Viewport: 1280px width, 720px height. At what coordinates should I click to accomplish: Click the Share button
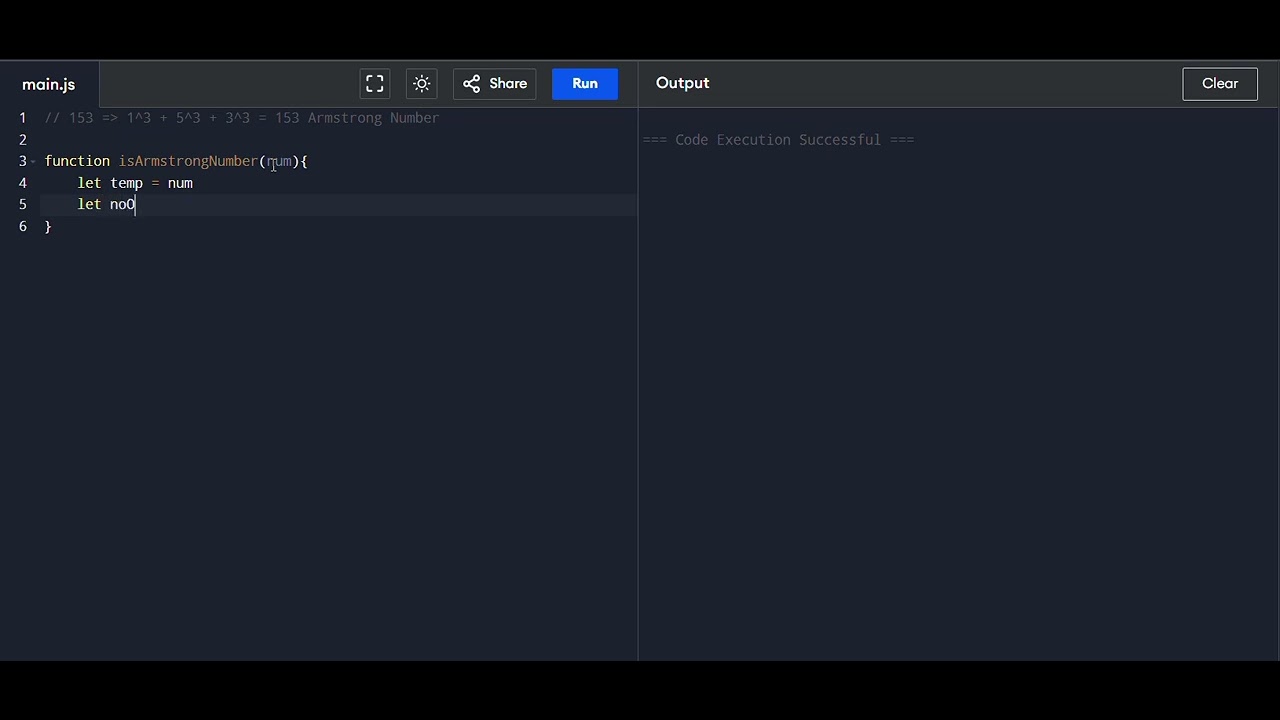[x=495, y=84]
